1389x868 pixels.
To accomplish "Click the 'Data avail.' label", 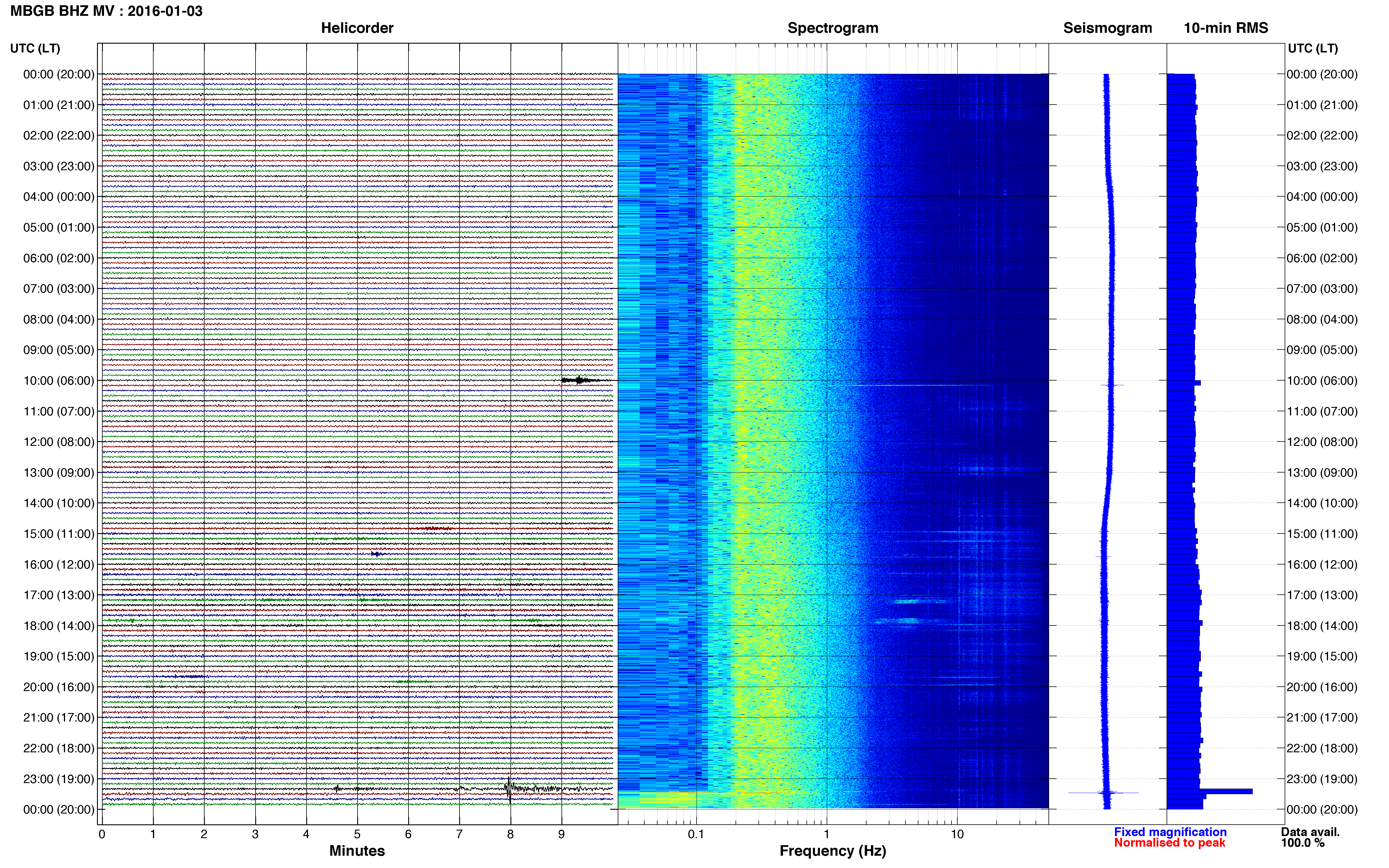I will click(1310, 832).
